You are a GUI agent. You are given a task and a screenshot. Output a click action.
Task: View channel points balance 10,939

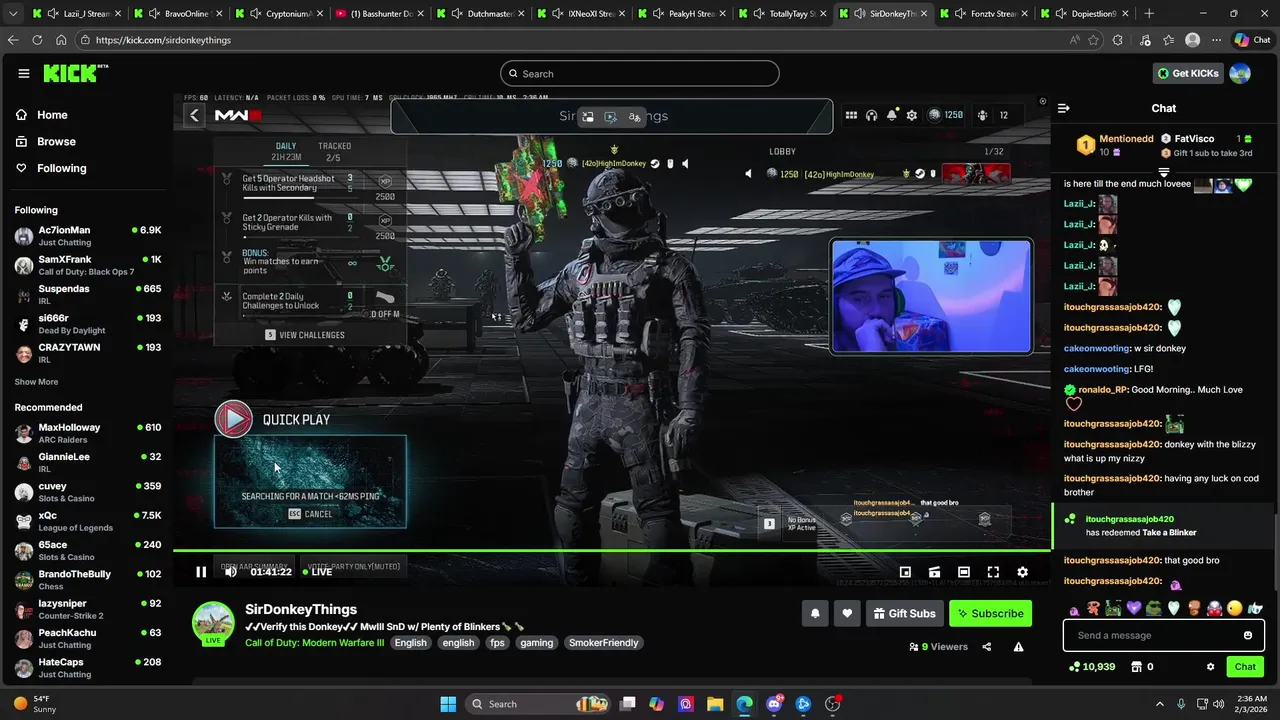pos(1091,667)
